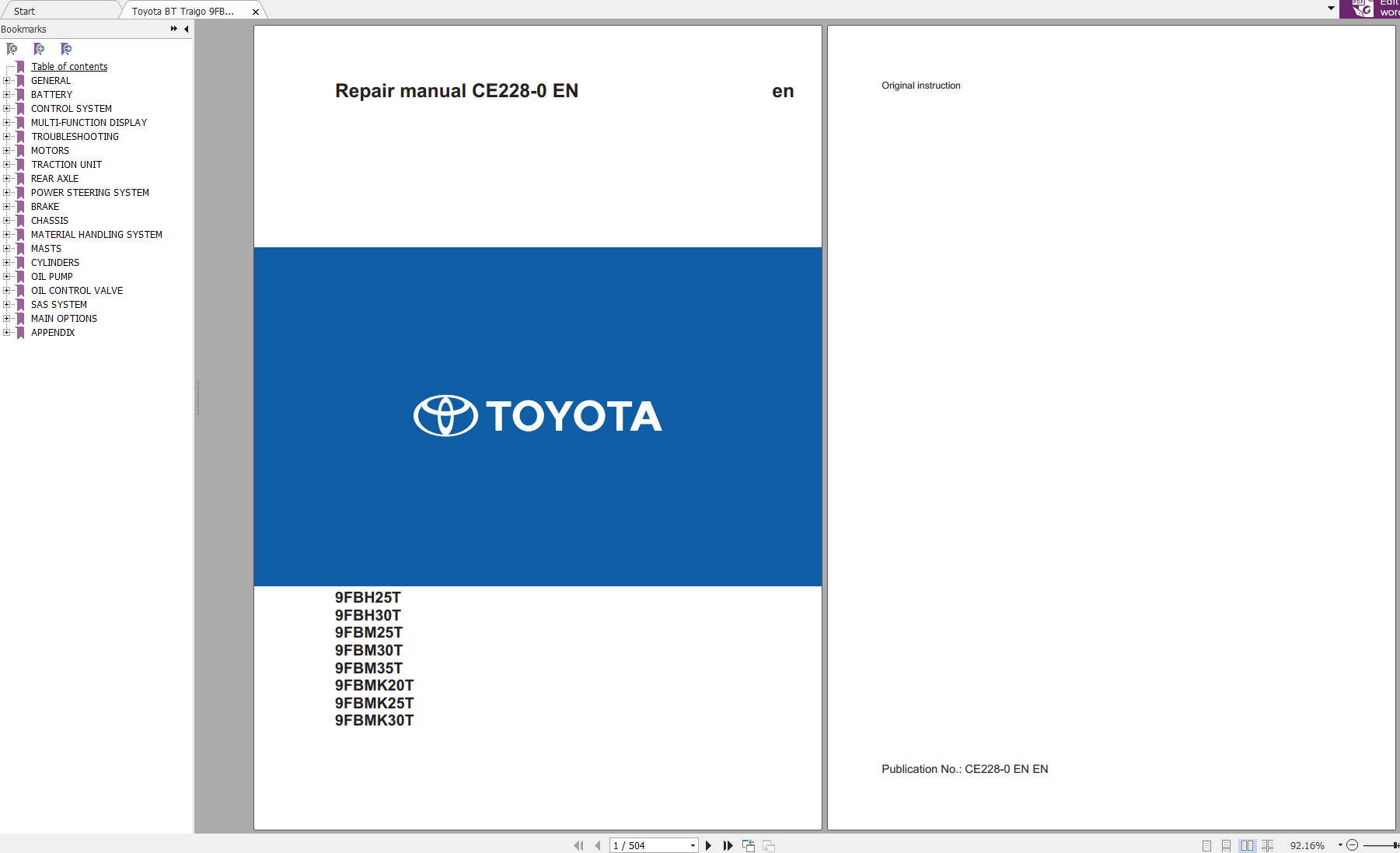Open the OIL CONTROL VALVE bookmark
The height and width of the screenshot is (853, 1400).
77,291
